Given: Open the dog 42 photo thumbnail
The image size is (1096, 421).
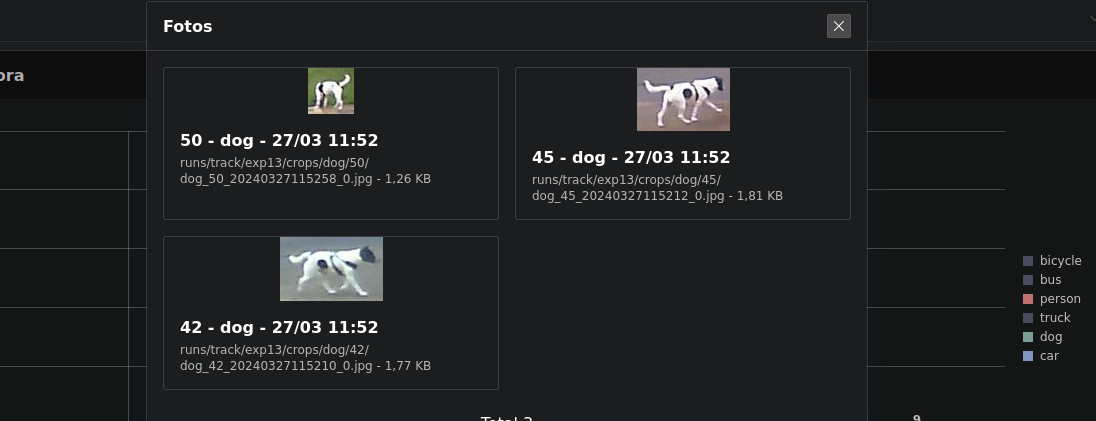Looking at the screenshot, I should (x=331, y=269).
